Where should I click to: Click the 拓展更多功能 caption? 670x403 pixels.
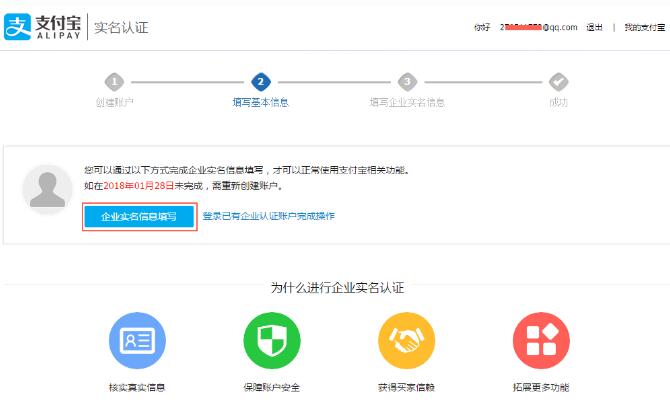click(541, 388)
